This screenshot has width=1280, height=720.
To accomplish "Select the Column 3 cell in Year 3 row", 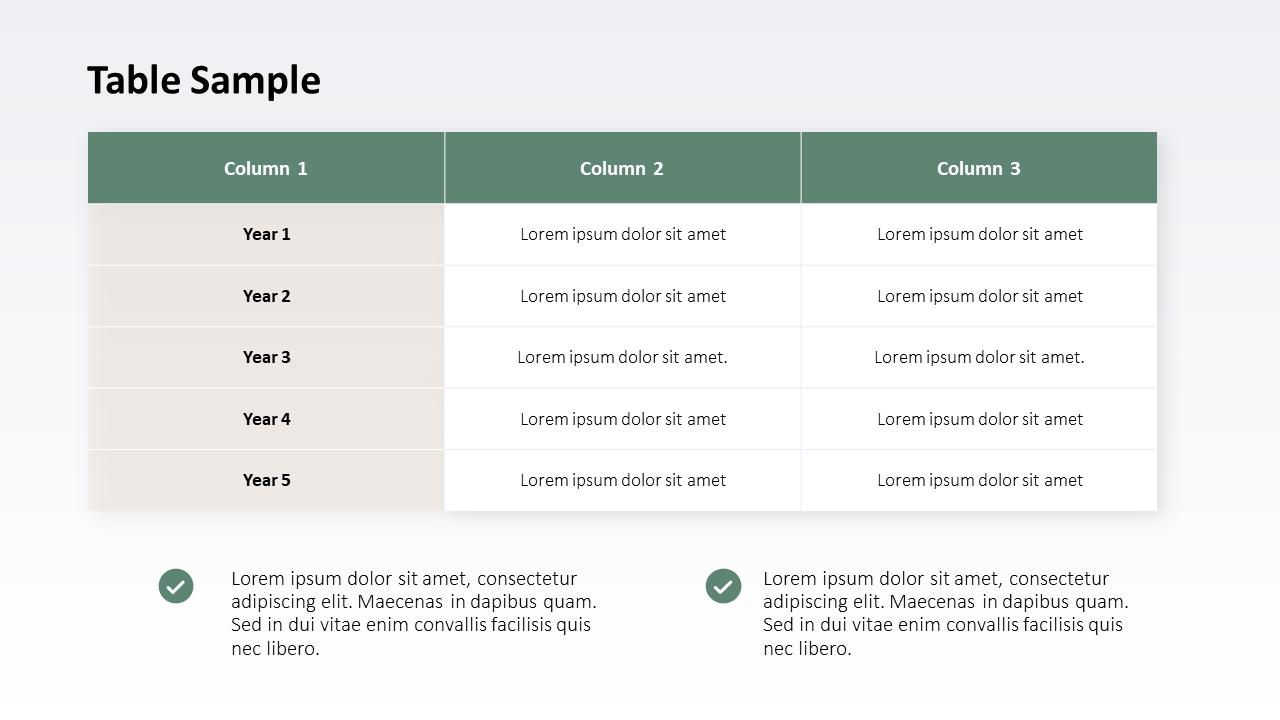I will pyautogui.click(x=979, y=357).
